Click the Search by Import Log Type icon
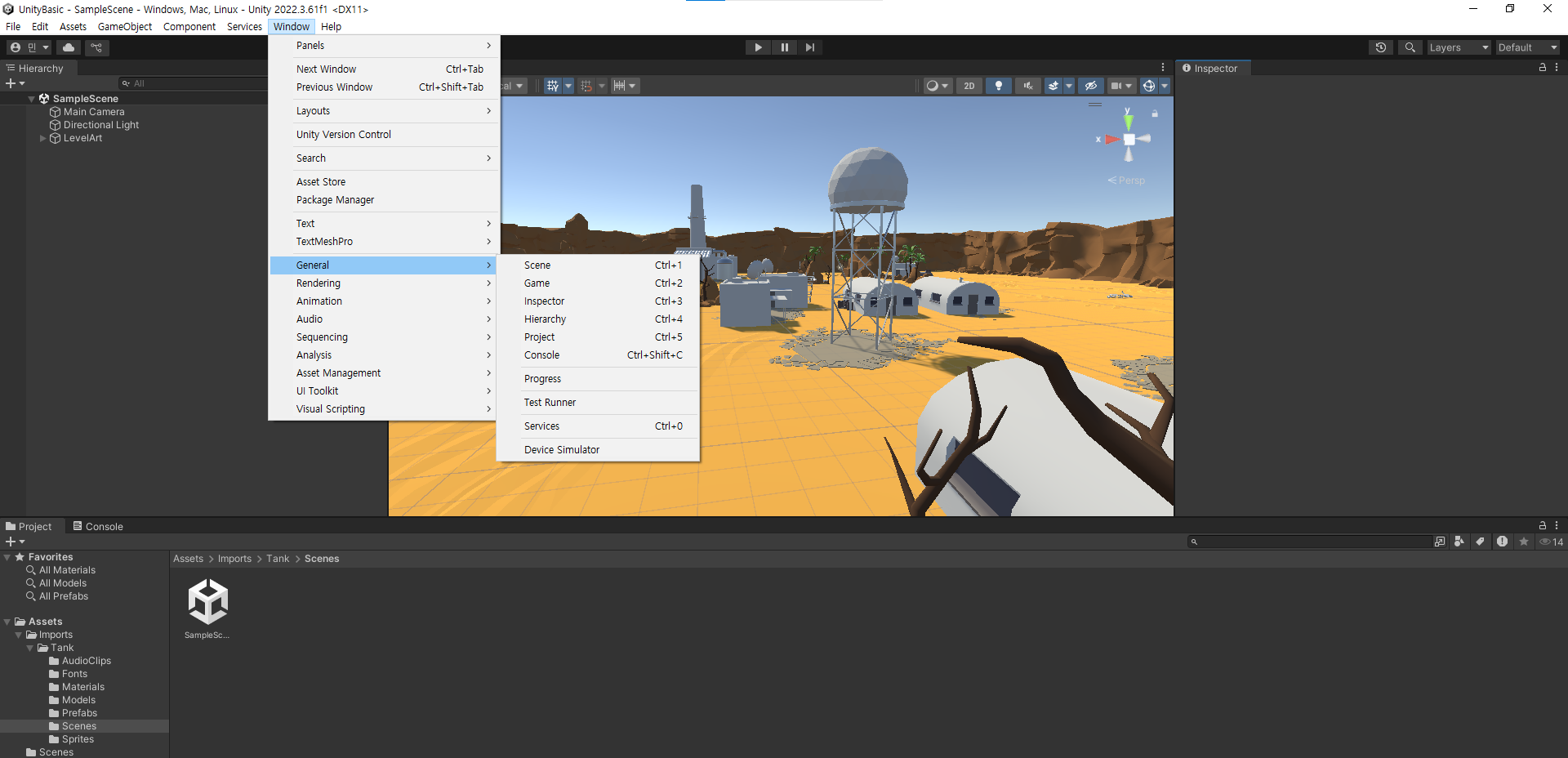Screen dimensions: 1568x758 (1502, 542)
